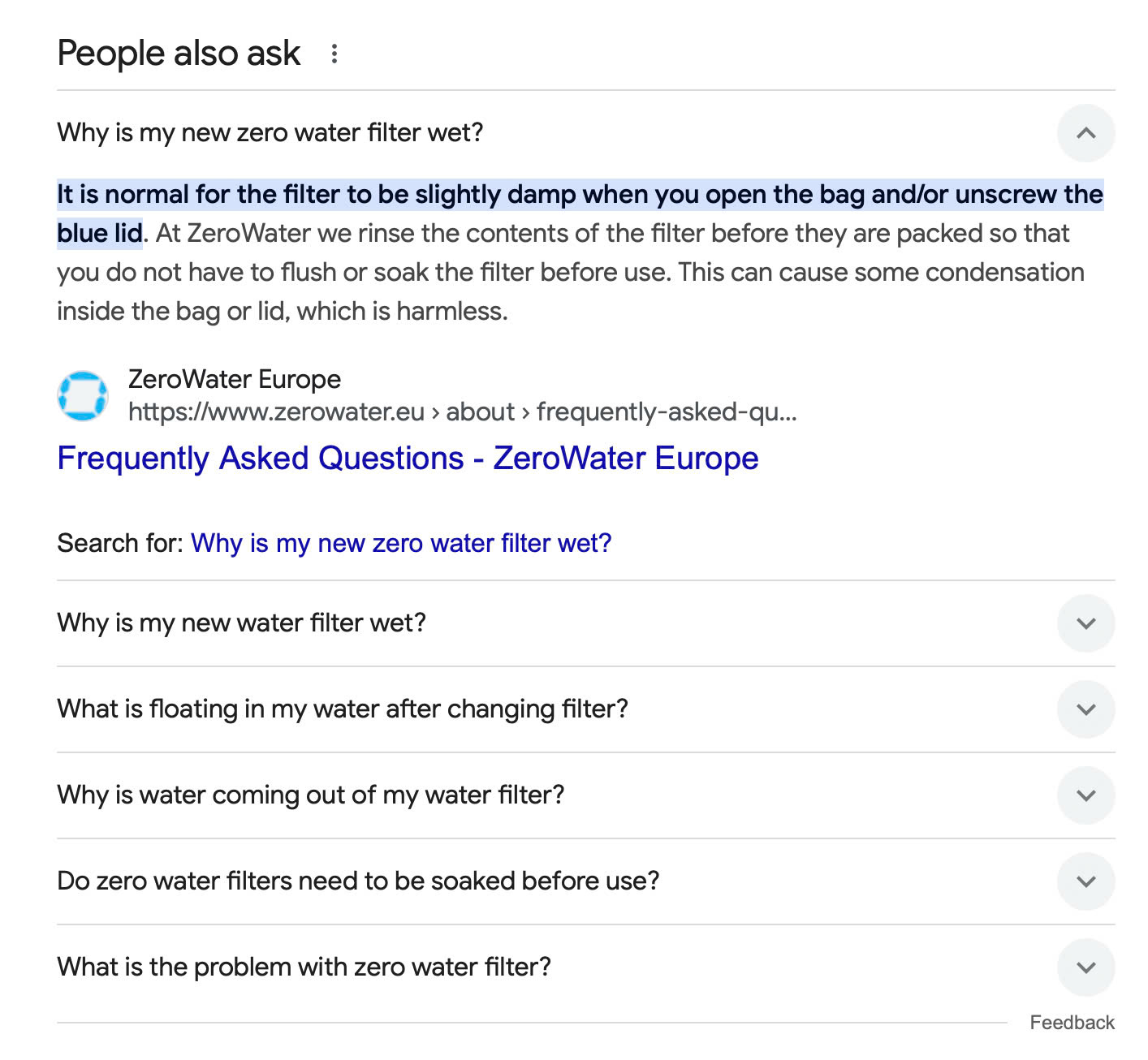Image resolution: width=1148 pixels, height=1060 pixels.
Task: Click the zerowater.eu URL breadcrumb text
Action: click(x=463, y=412)
